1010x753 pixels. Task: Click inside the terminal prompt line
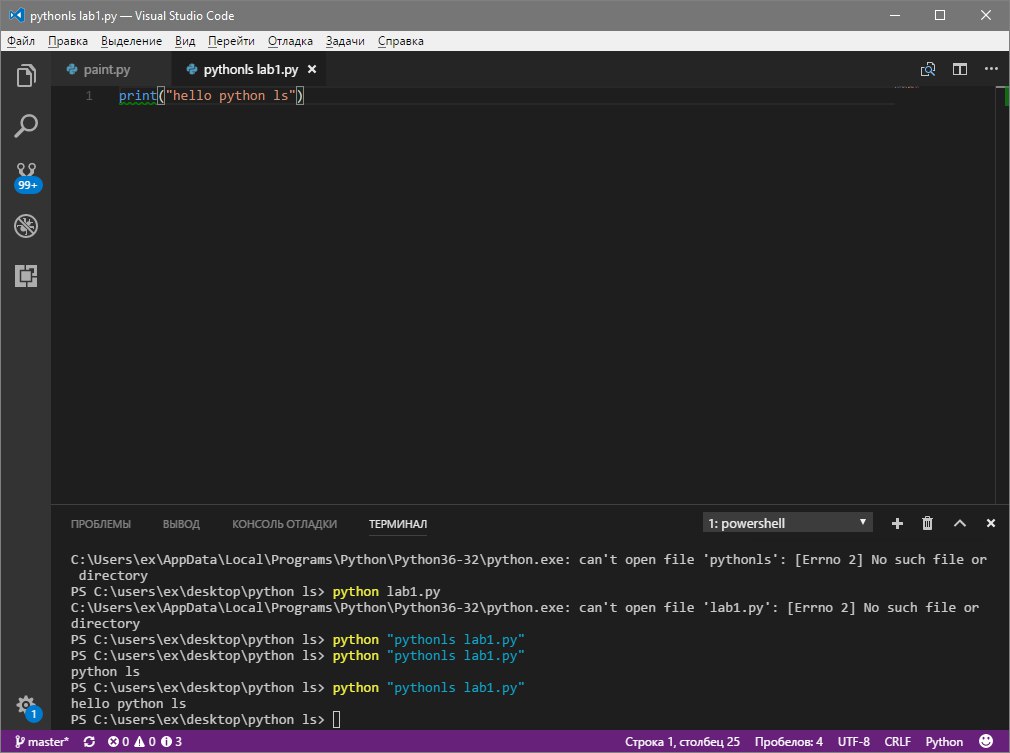[336, 720]
